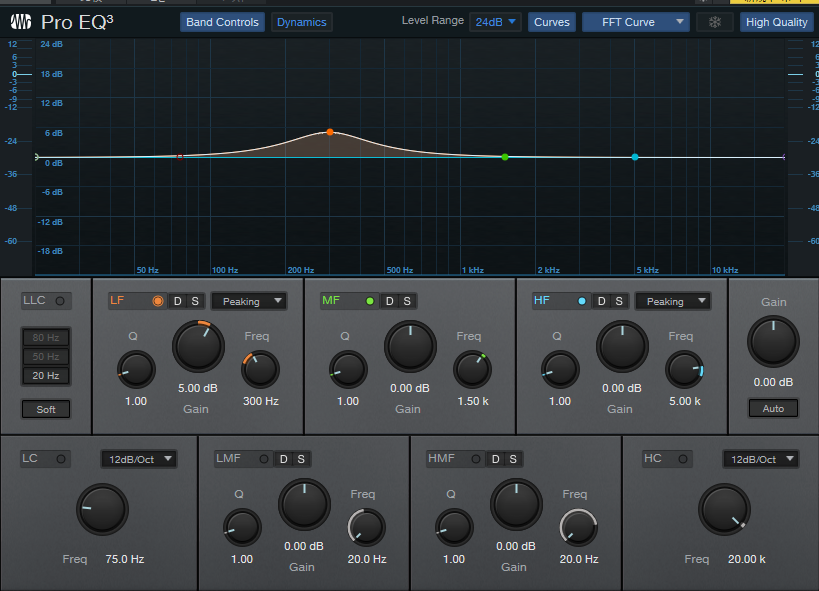Toggle dynamics D on the HF band
The width and height of the screenshot is (819, 591).
(x=602, y=301)
